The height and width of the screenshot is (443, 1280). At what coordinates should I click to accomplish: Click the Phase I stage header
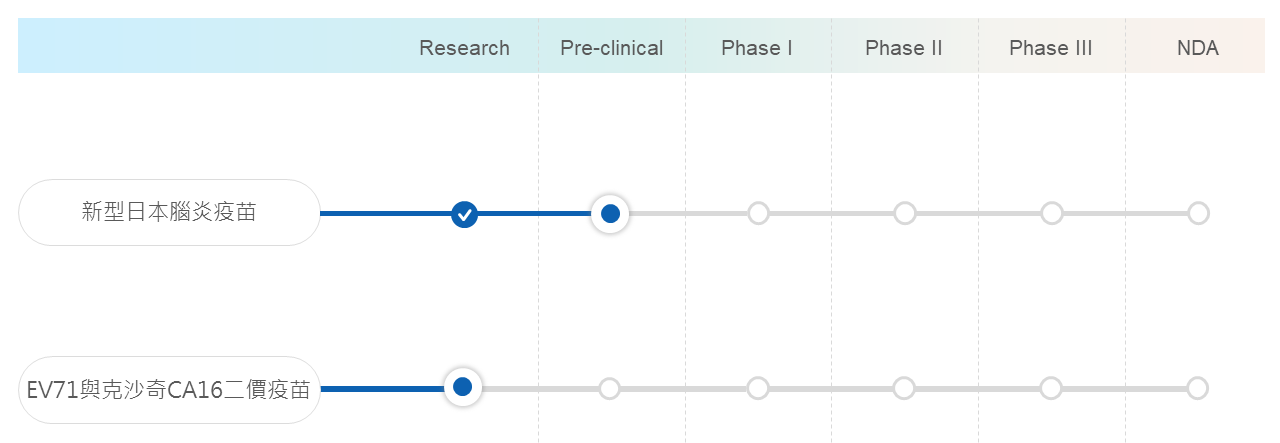click(757, 48)
